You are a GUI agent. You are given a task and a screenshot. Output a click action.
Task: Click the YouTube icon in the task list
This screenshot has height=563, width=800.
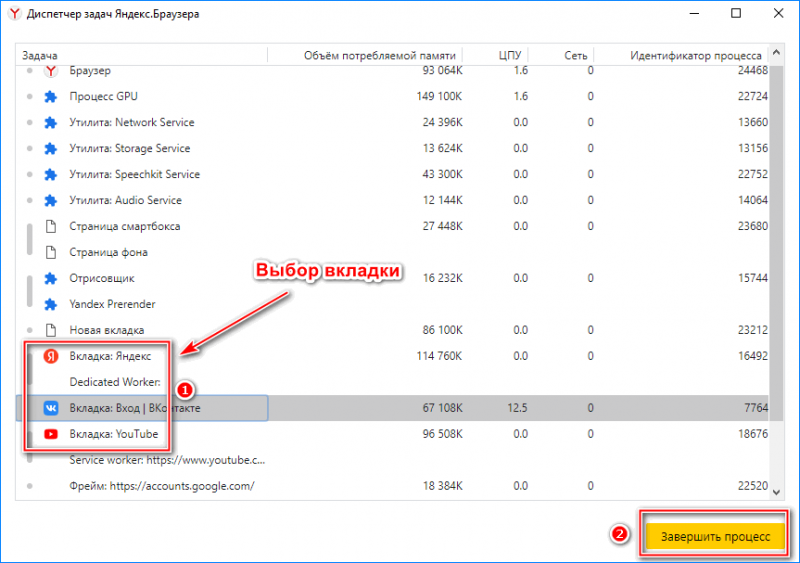pos(51,434)
